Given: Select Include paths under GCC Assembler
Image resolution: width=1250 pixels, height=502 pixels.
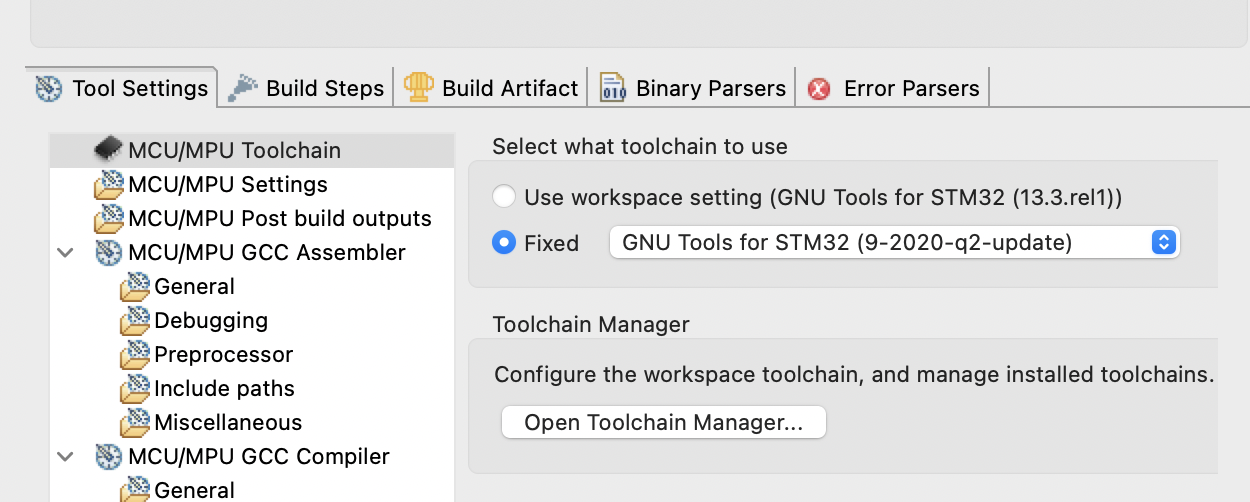Looking at the screenshot, I should click(x=225, y=389).
